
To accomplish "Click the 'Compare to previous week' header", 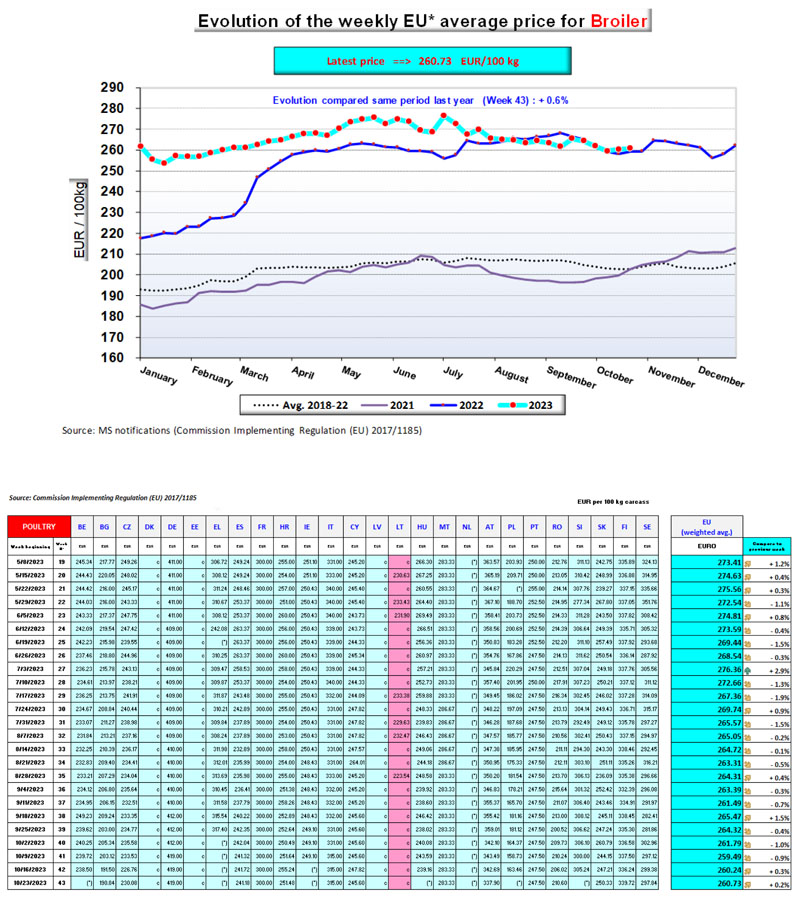I will [x=767, y=546].
